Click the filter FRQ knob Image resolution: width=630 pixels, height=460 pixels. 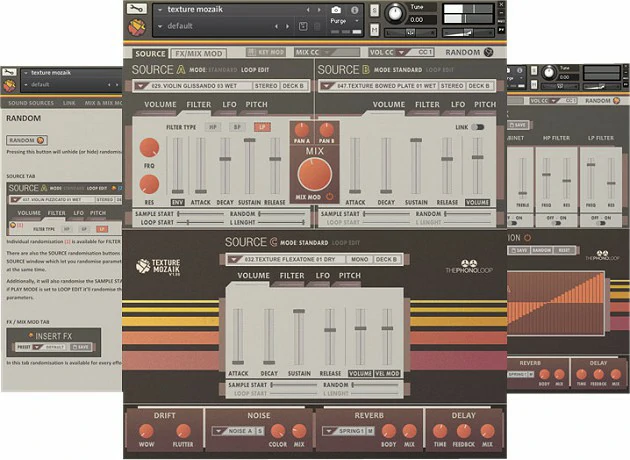[x=149, y=147]
